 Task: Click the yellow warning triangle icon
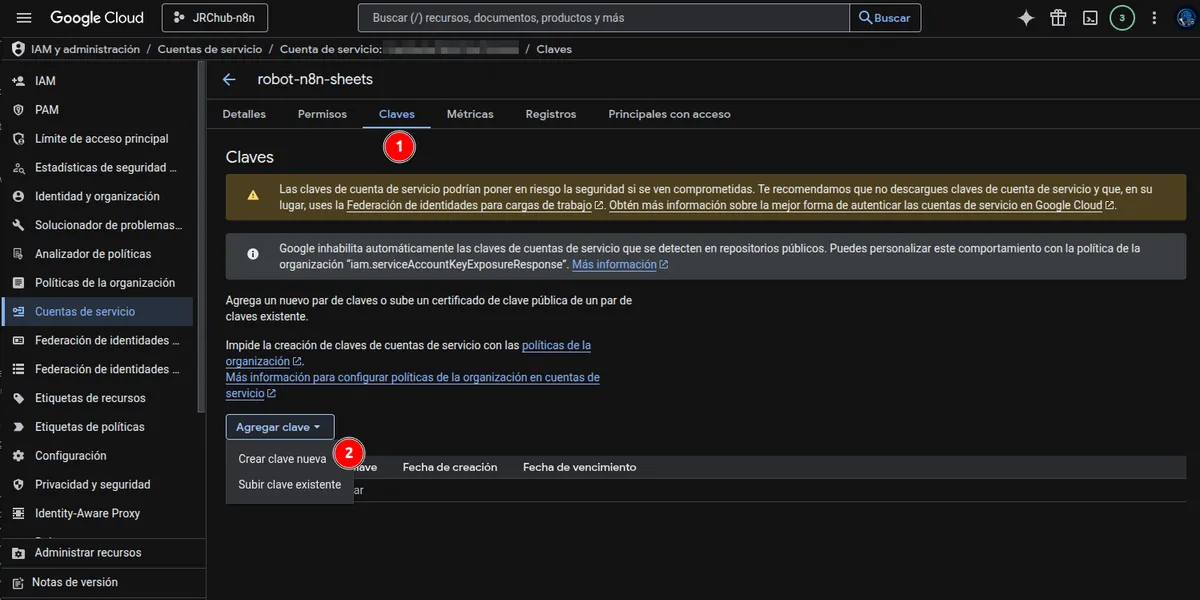[254, 195]
